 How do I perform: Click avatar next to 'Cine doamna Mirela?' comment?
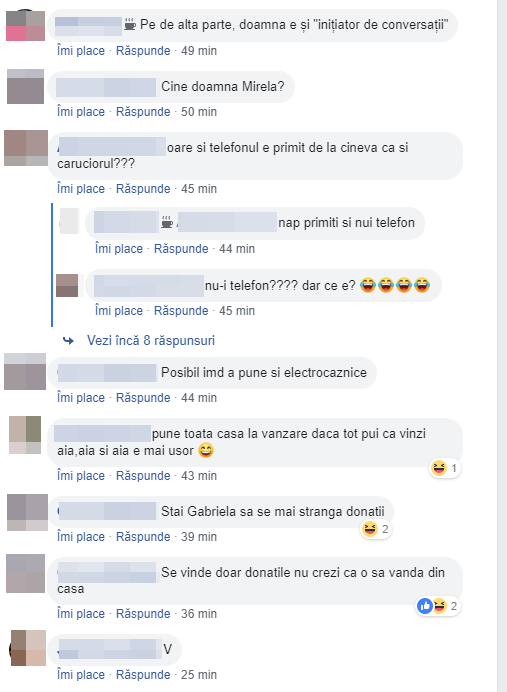(x=26, y=86)
